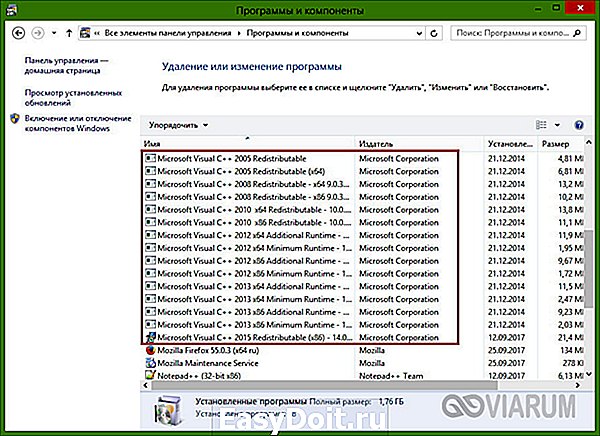600x436 pixels.
Task: Click publisher Mozilla in Firefox row
Action: pyautogui.click(x=372, y=350)
